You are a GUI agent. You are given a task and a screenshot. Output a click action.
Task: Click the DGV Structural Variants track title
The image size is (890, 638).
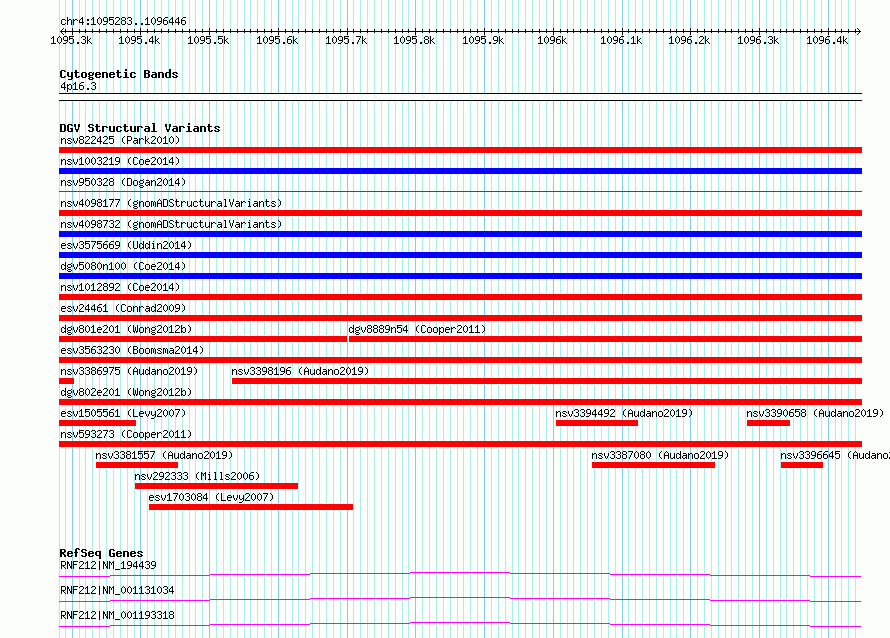pos(140,128)
